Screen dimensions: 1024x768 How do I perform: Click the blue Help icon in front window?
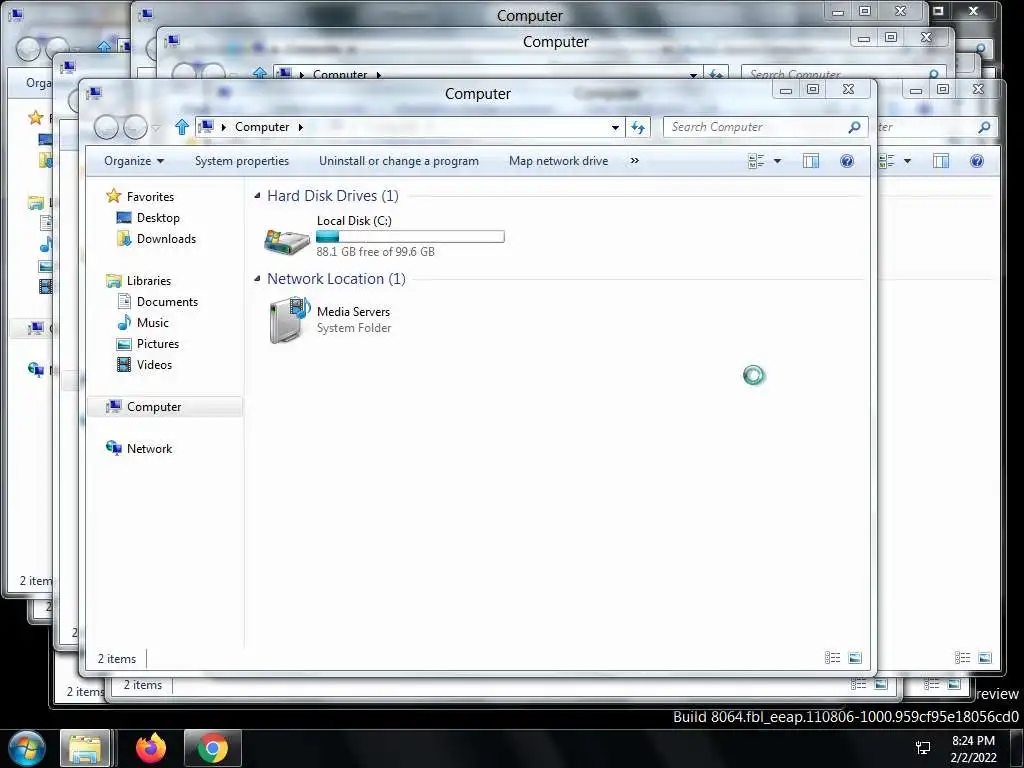tap(846, 161)
